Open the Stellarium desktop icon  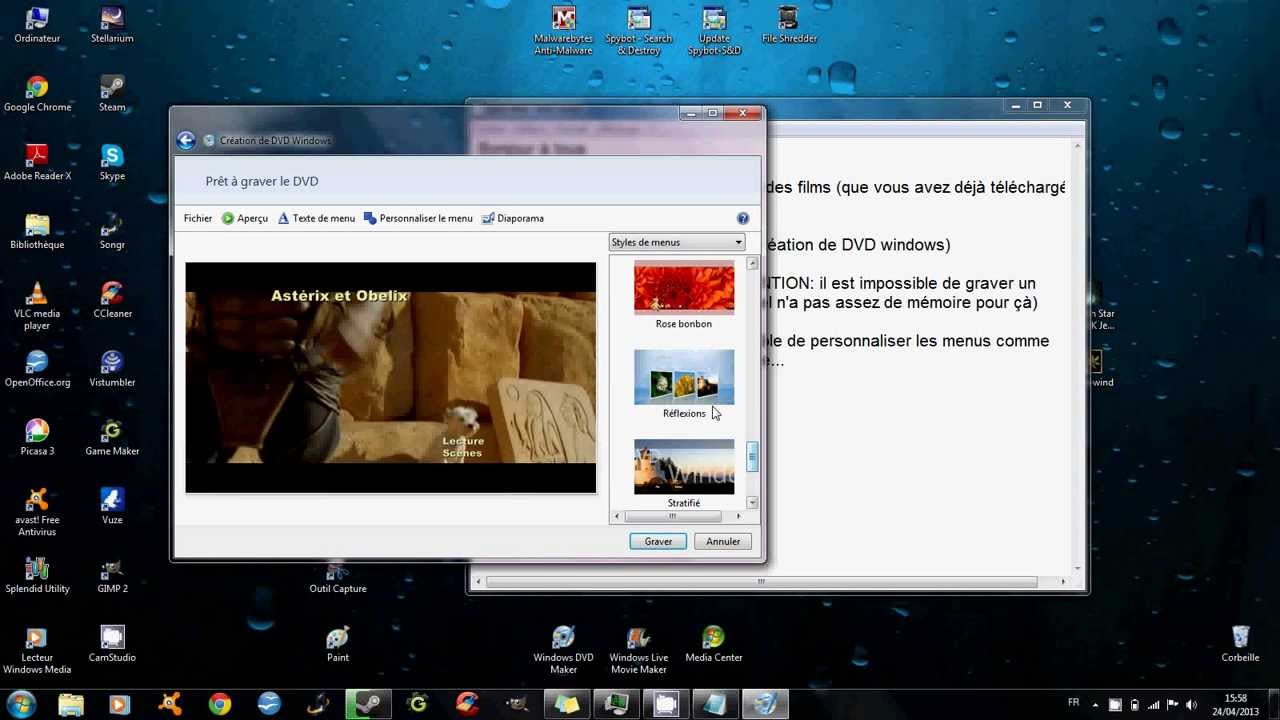click(112, 26)
